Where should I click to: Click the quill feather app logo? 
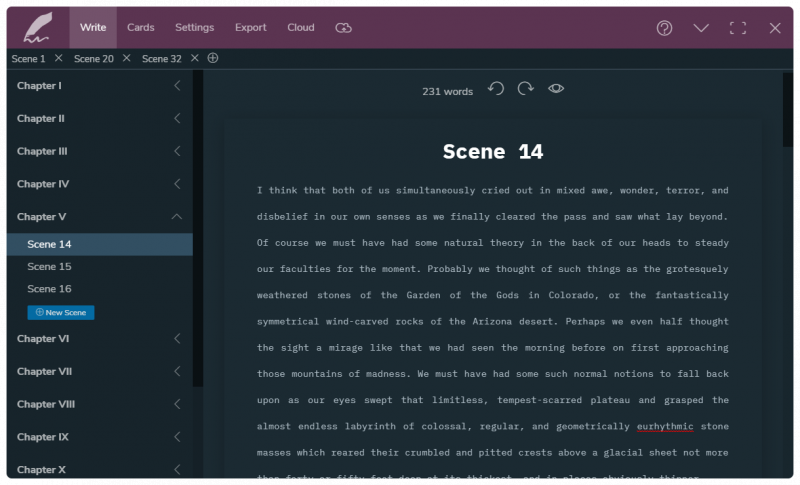pos(38,28)
